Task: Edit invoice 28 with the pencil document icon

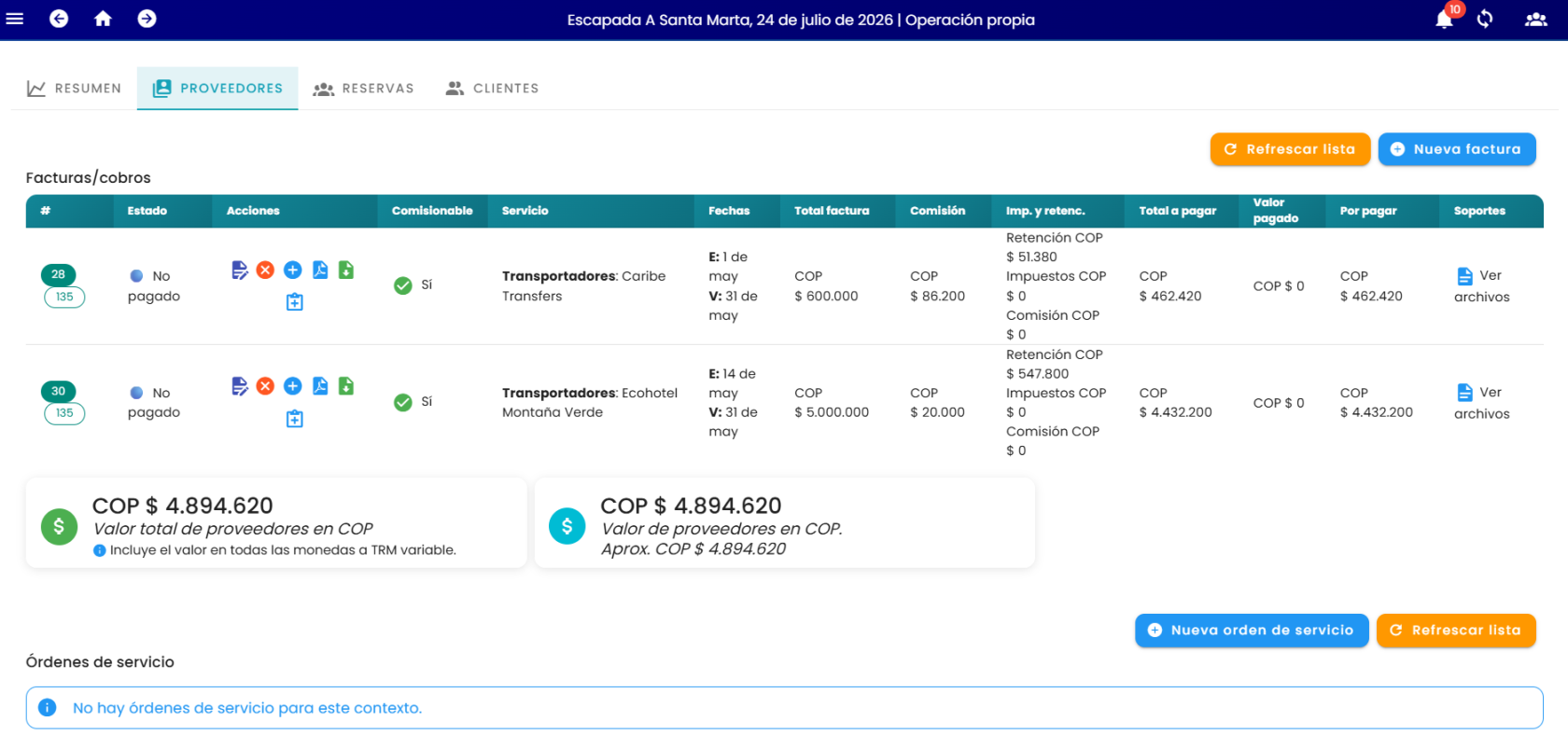Action: (240, 270)
